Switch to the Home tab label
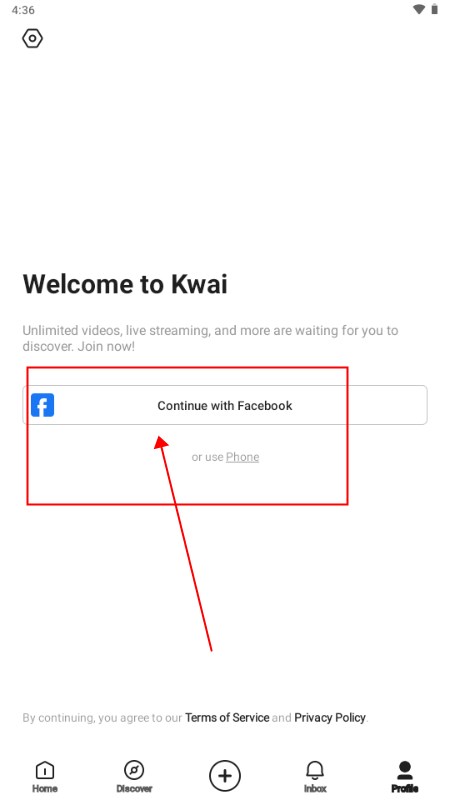This screenshot has width=450, height=800. (x=44, y=788)
